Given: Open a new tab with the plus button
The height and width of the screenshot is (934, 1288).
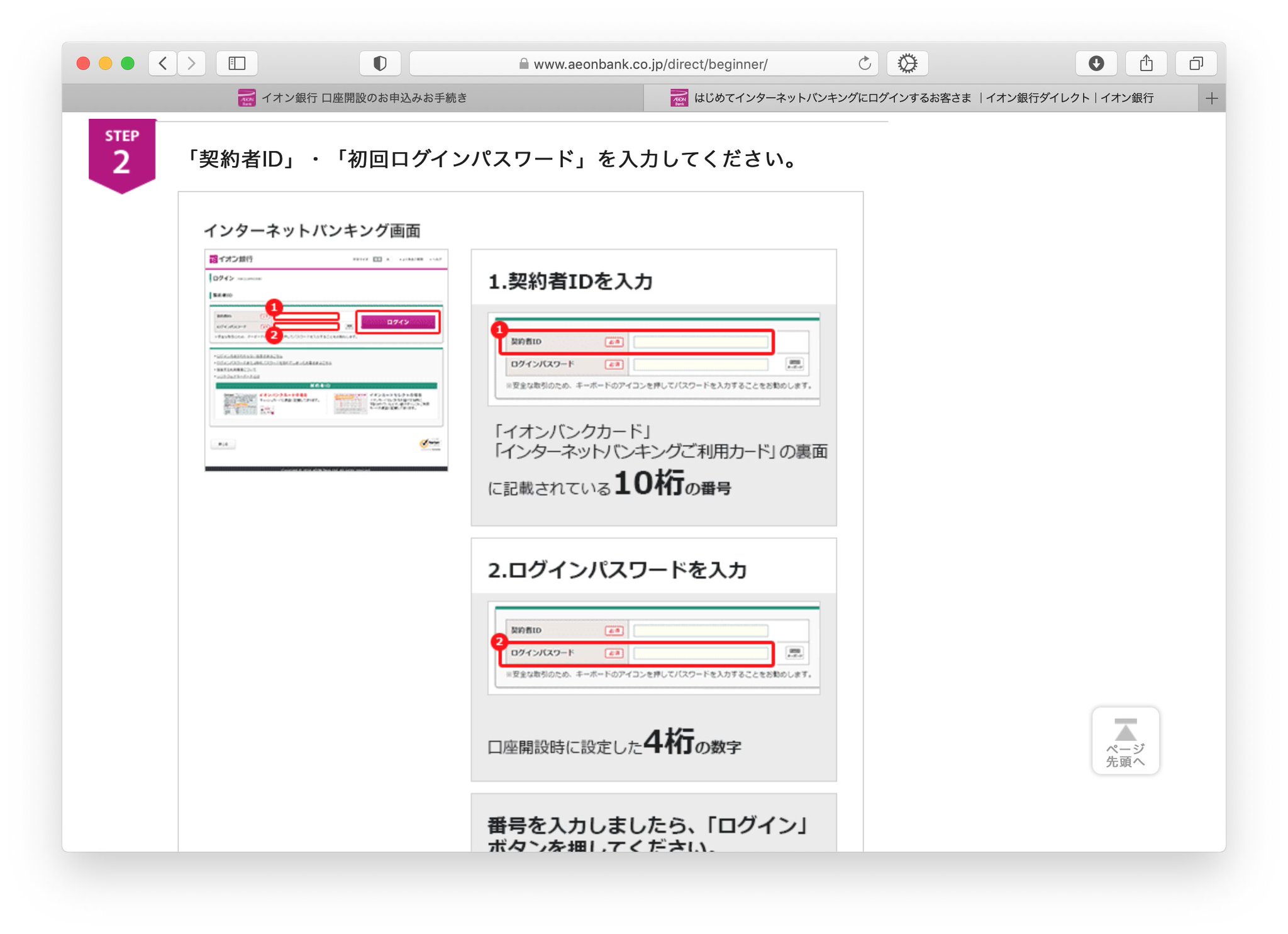Looking at the screenshot, I should click(1212, 97).
